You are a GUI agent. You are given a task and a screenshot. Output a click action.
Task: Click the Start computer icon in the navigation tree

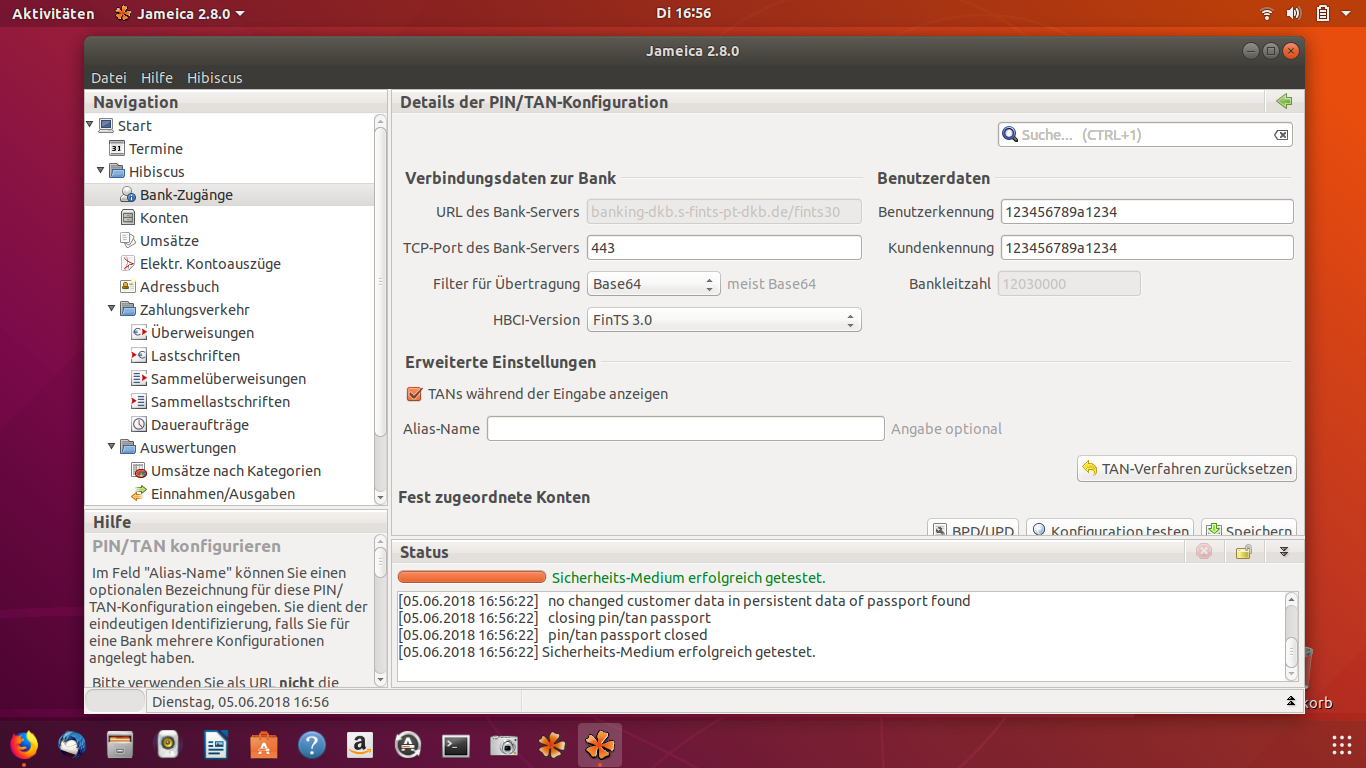(x=106, y=125)
